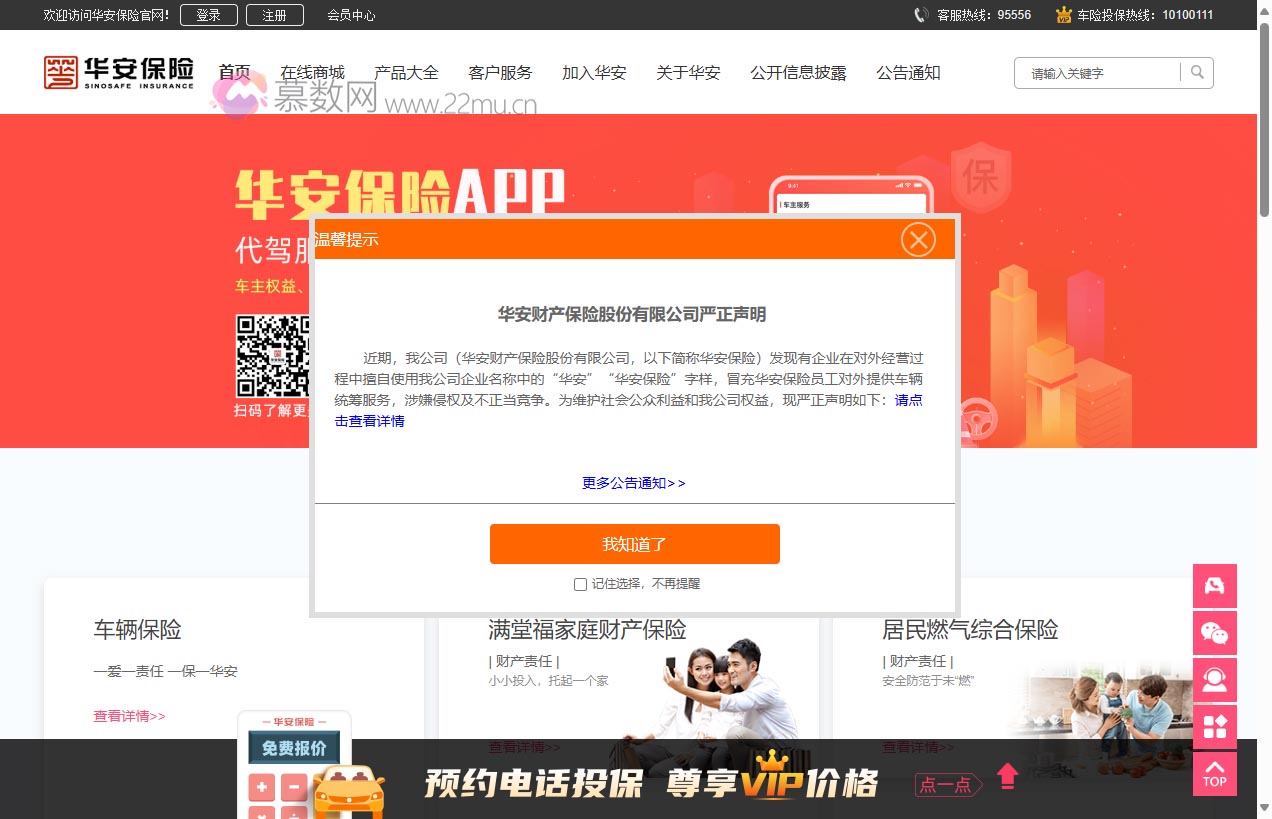Open the customer service headset icon
This screenshot has width=1272, height=819.
(1214, 680)
